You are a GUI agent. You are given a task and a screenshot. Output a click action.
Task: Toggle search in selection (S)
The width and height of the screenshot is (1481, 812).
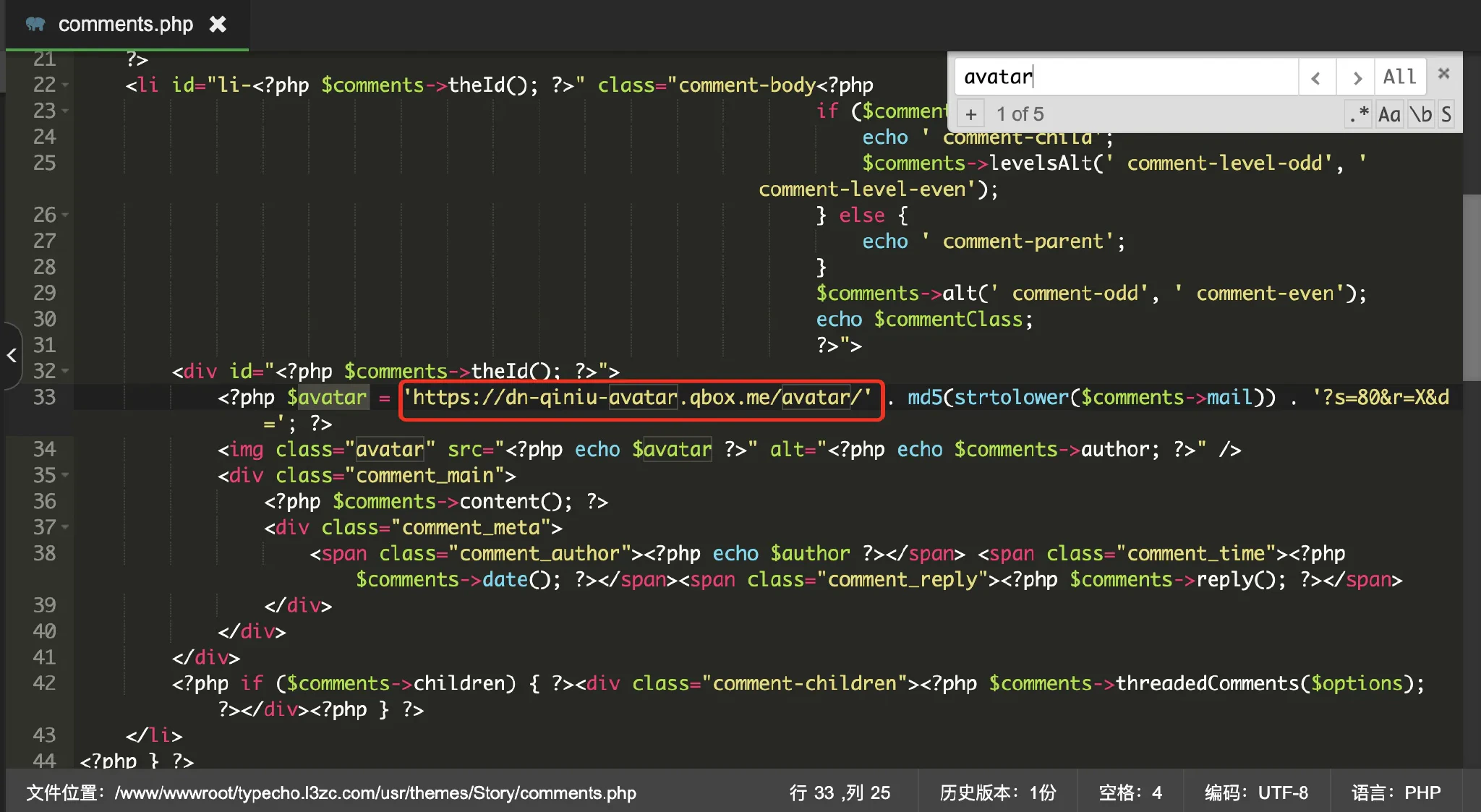(1446, 114)
